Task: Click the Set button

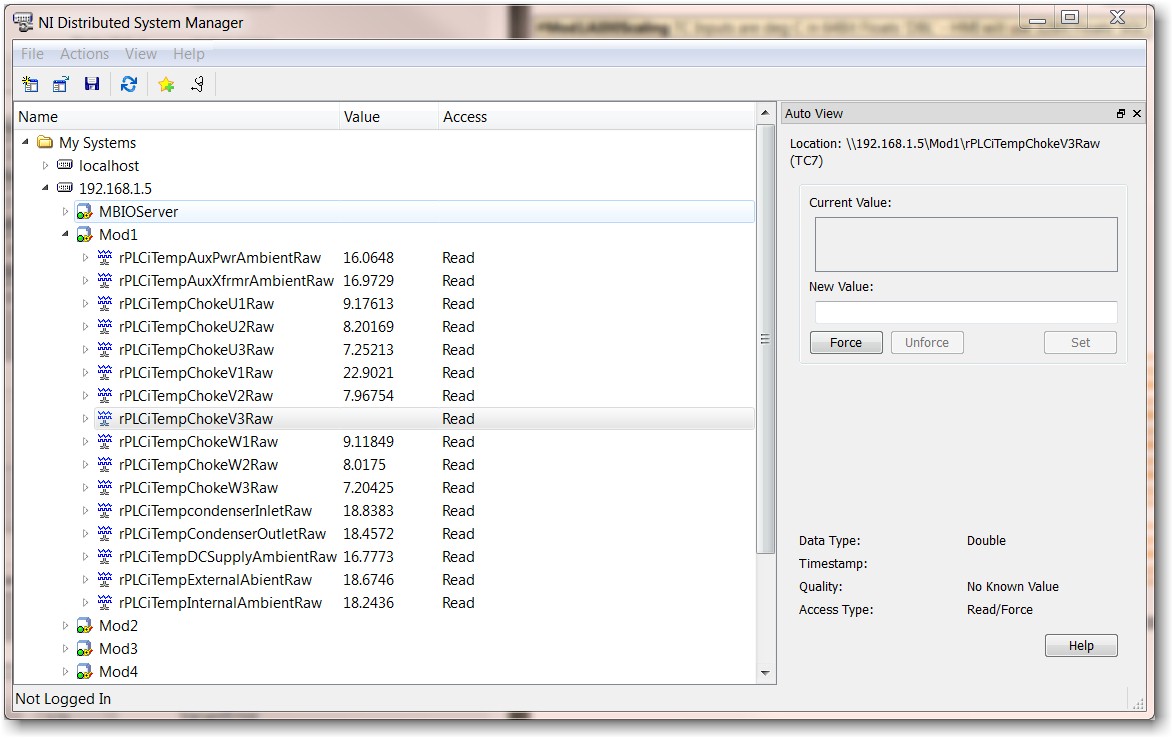Action: point(1080,342)
